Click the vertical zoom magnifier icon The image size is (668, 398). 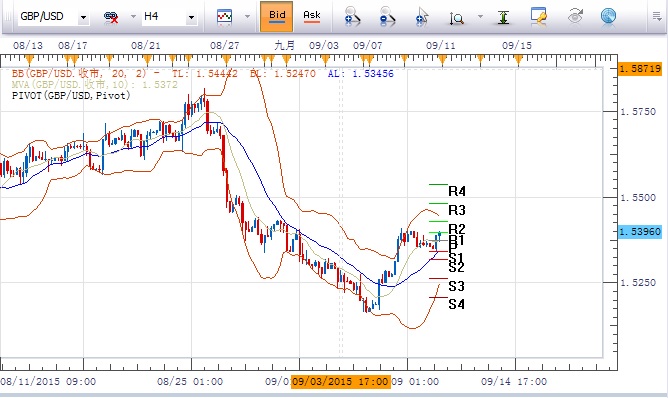pyautogui.click(x=457, y=18)
